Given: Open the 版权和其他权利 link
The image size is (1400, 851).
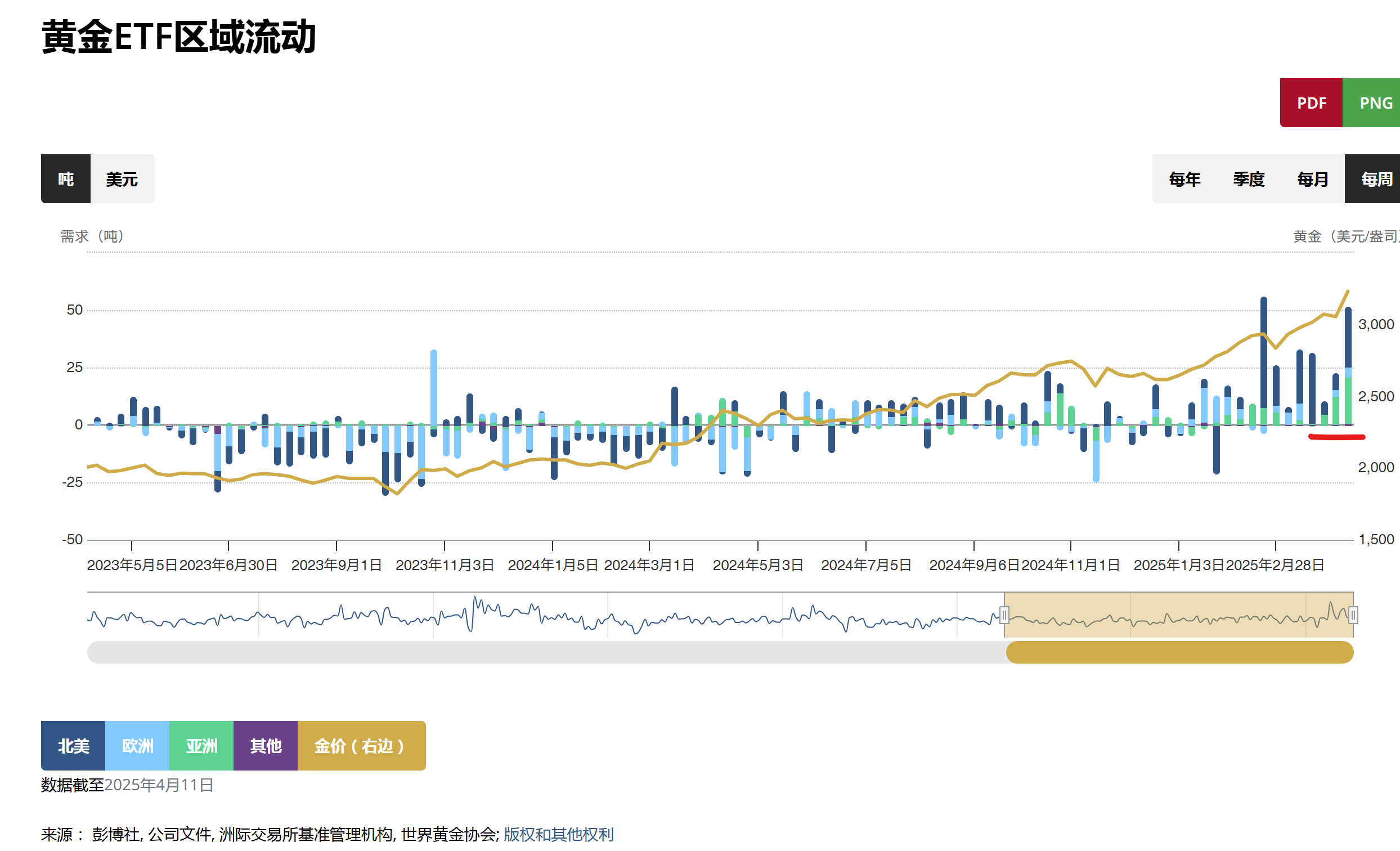Looking at the screenshot, I should pos(558,834).
